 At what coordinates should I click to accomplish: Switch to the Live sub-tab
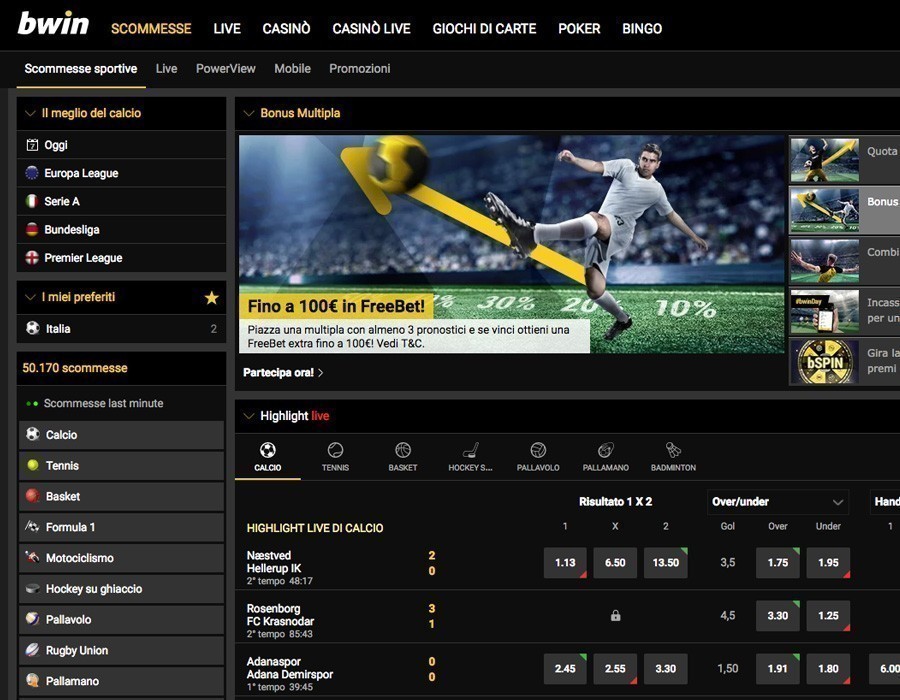166,69
